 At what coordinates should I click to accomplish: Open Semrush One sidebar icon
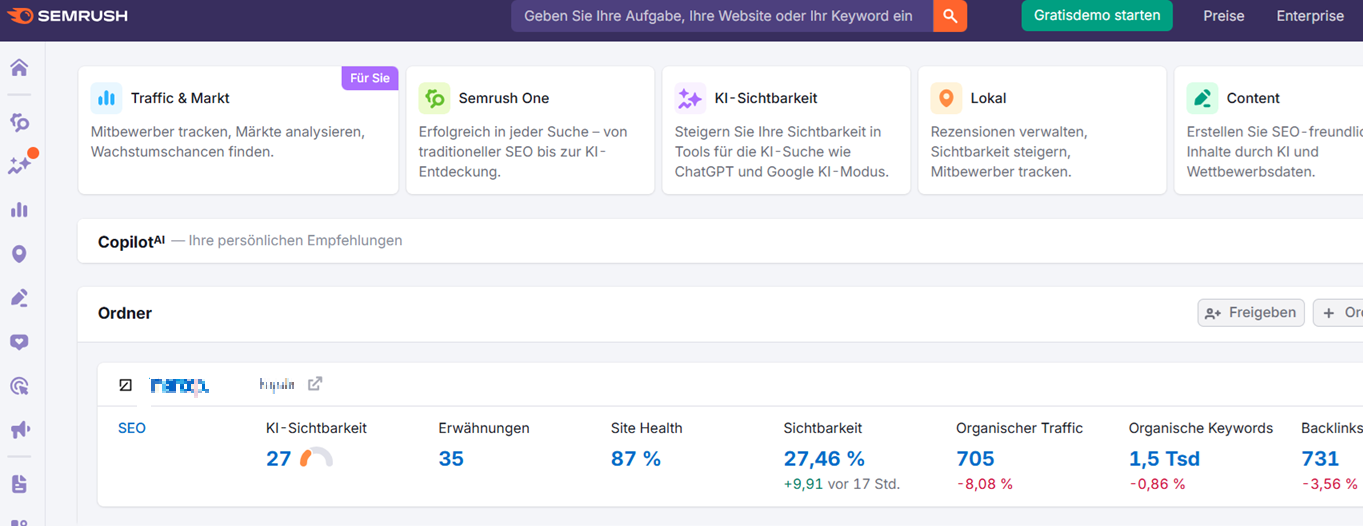point(19,122)
